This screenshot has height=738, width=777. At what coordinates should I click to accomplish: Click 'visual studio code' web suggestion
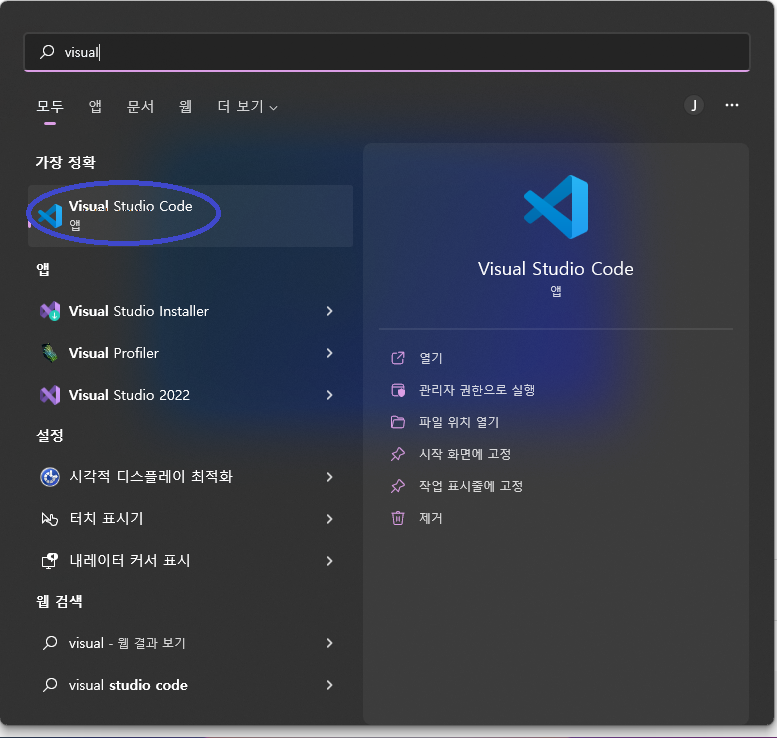pyautogui.click(x=128, y=685)
